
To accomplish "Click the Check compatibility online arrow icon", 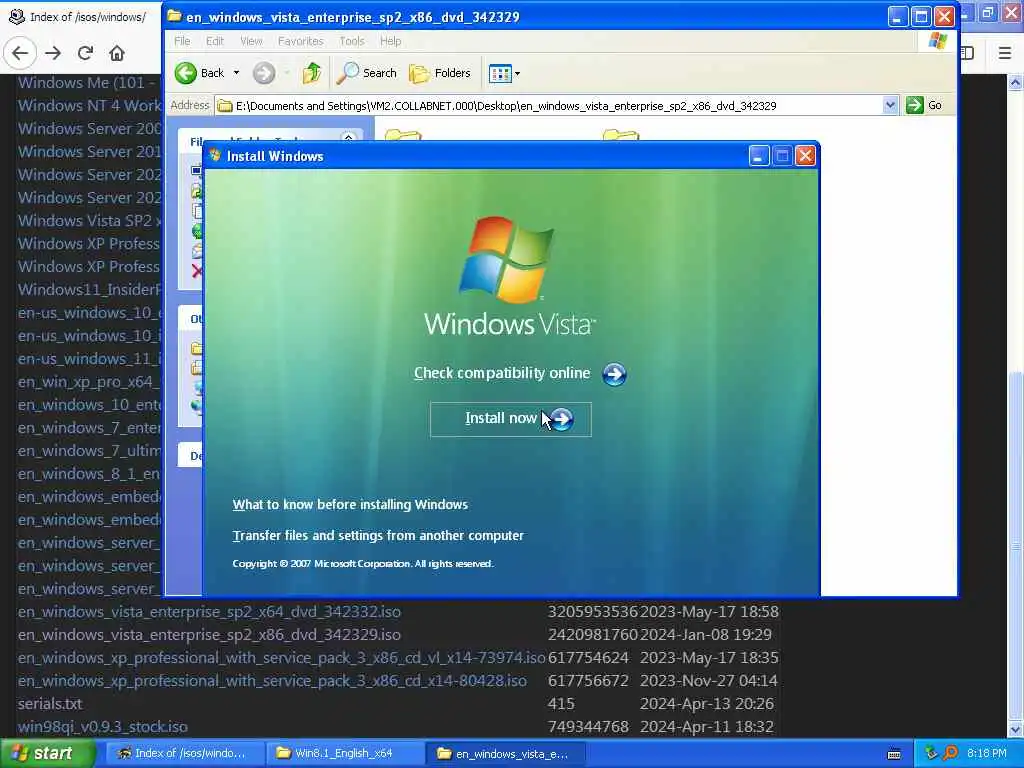I will coord(614,374).
